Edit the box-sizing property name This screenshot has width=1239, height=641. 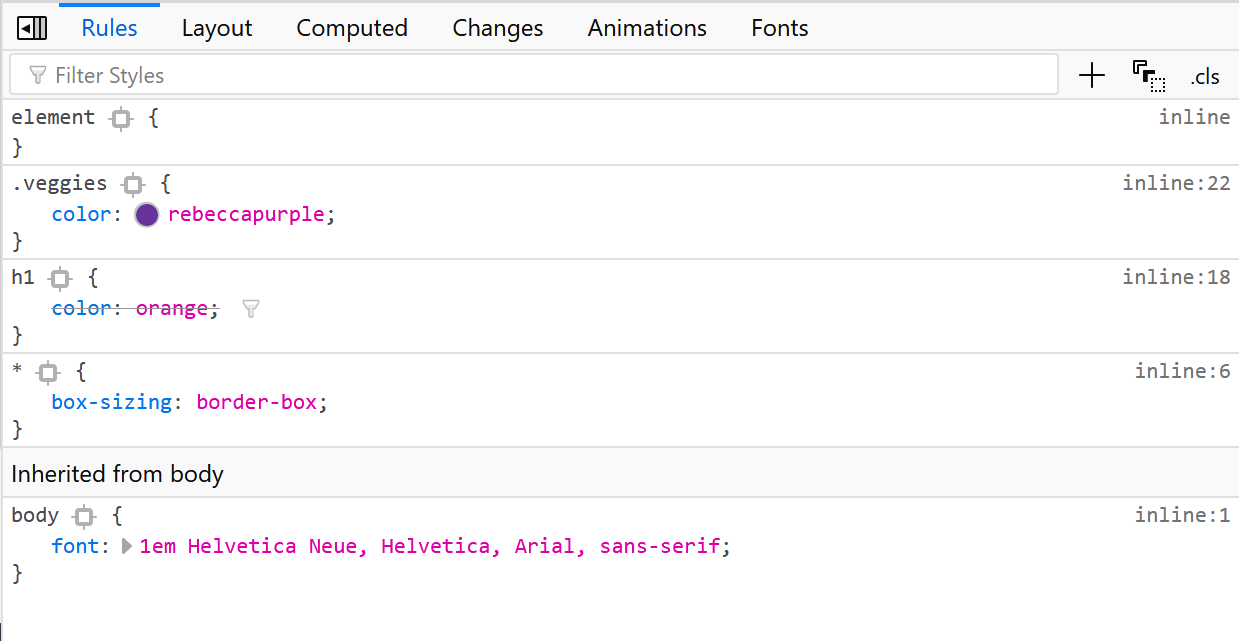(112, 402)
